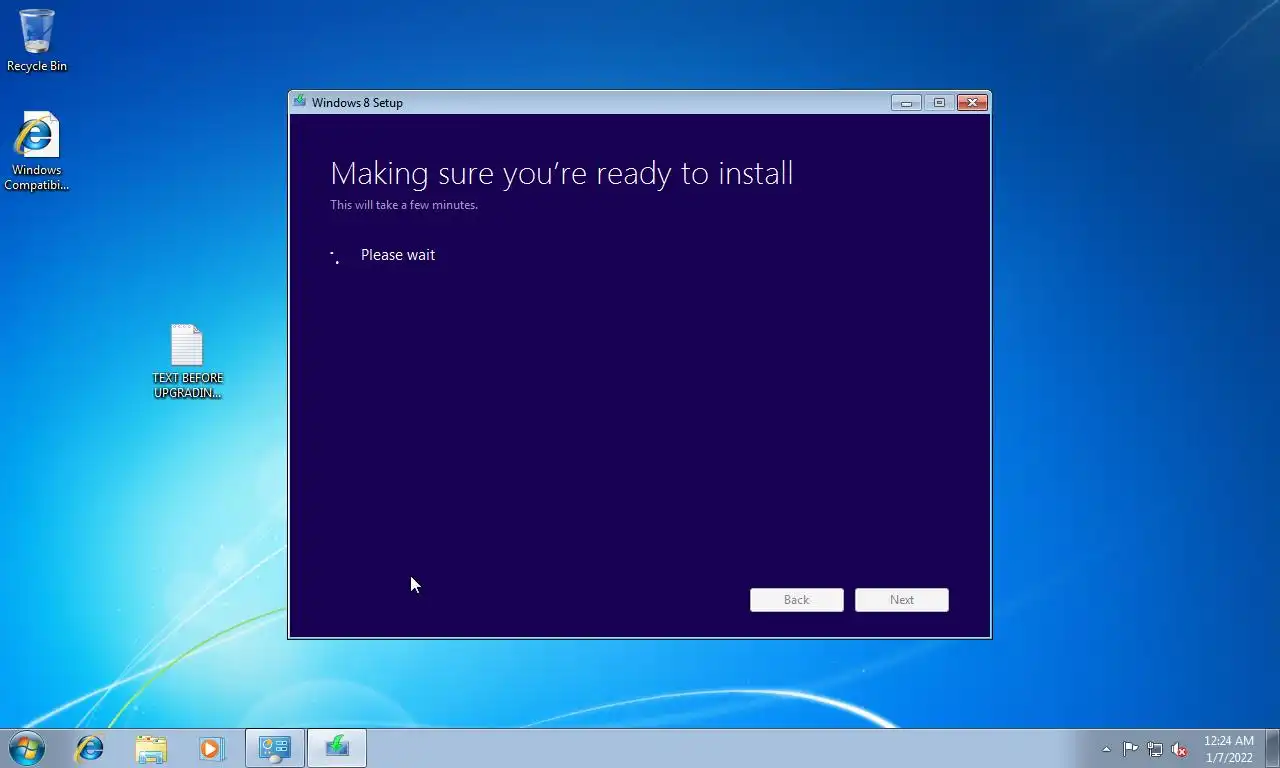
Task: Switch to Windows 8 Setup taskbar button
Action: pyautogui.click(x=337, y=748)
